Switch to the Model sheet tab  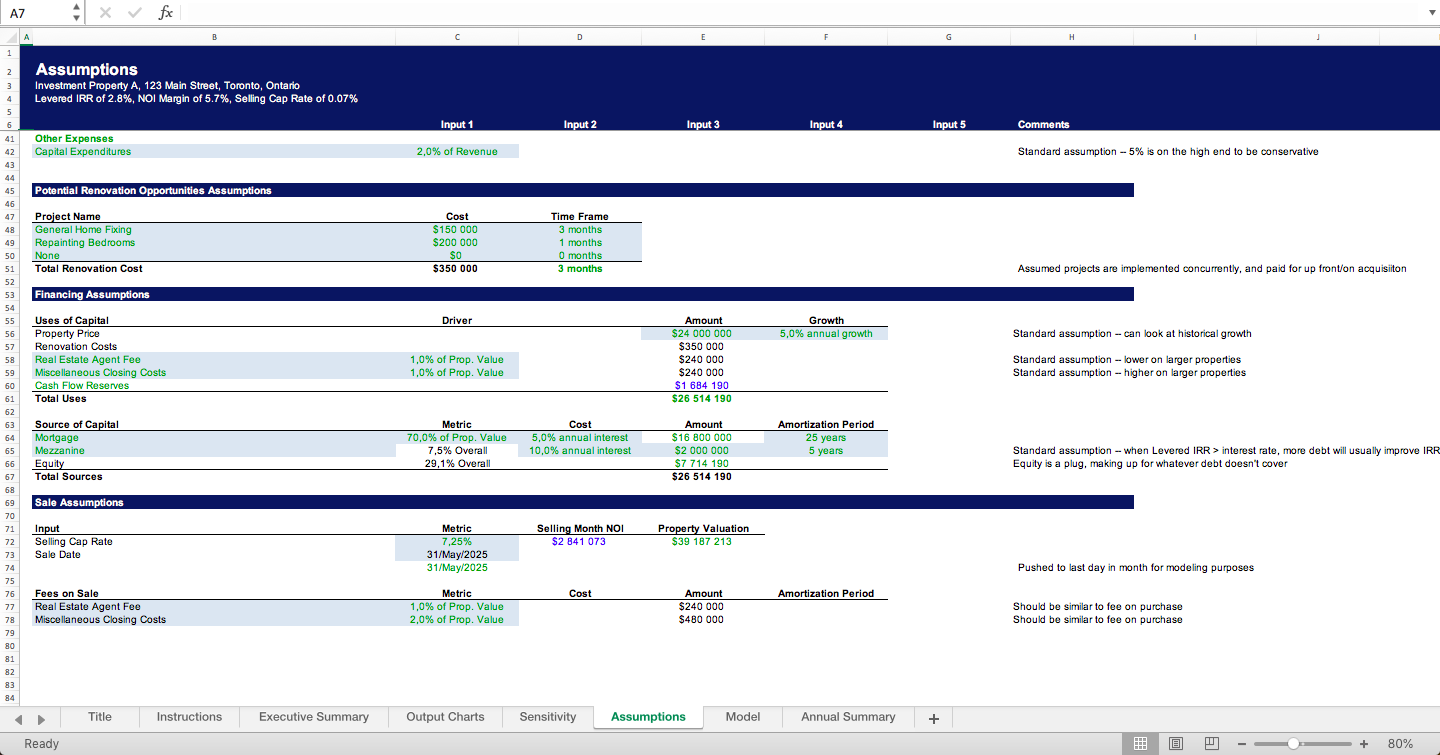click(742, 717)
